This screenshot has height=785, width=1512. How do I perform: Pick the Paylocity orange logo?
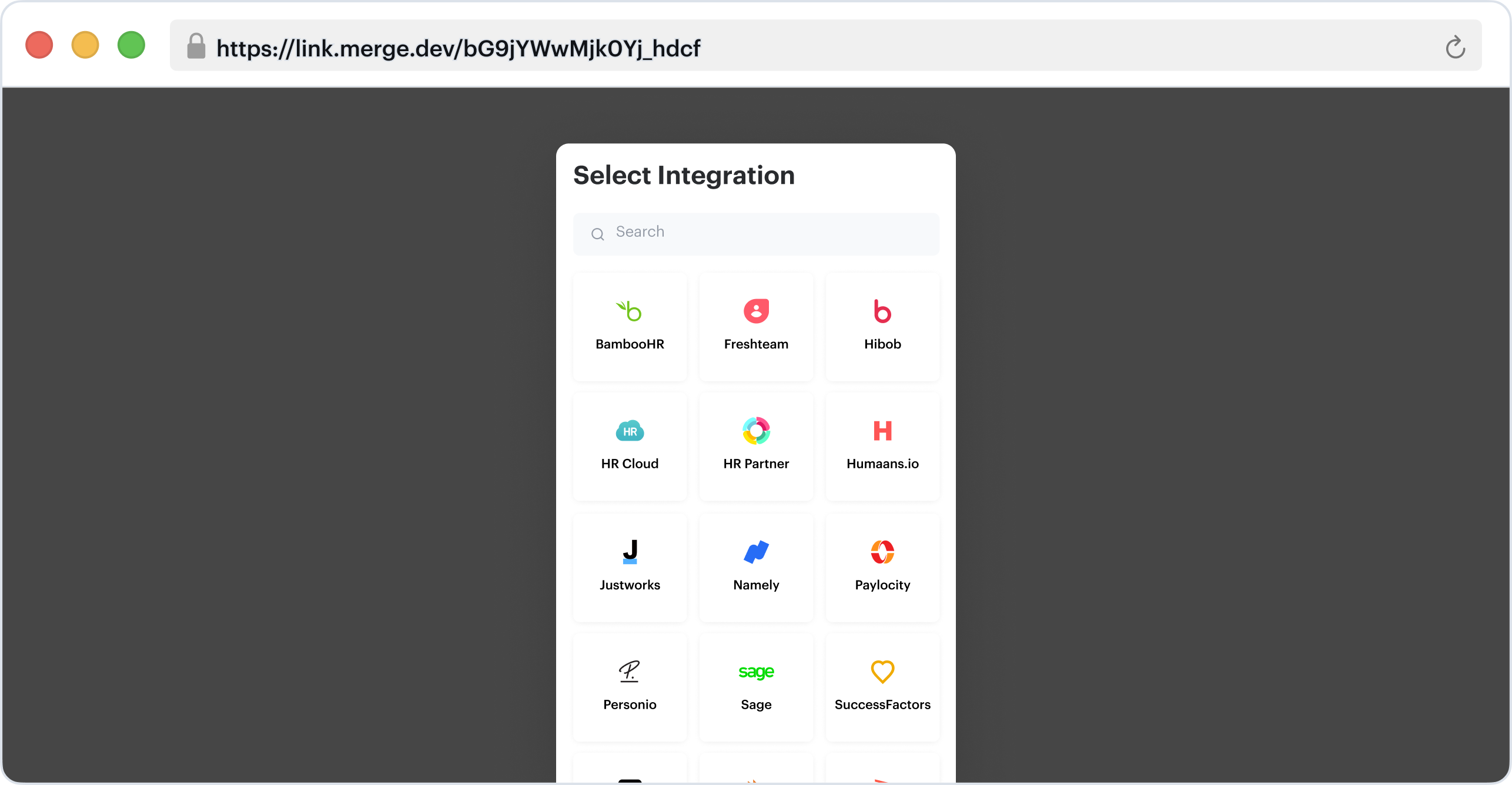882,552
